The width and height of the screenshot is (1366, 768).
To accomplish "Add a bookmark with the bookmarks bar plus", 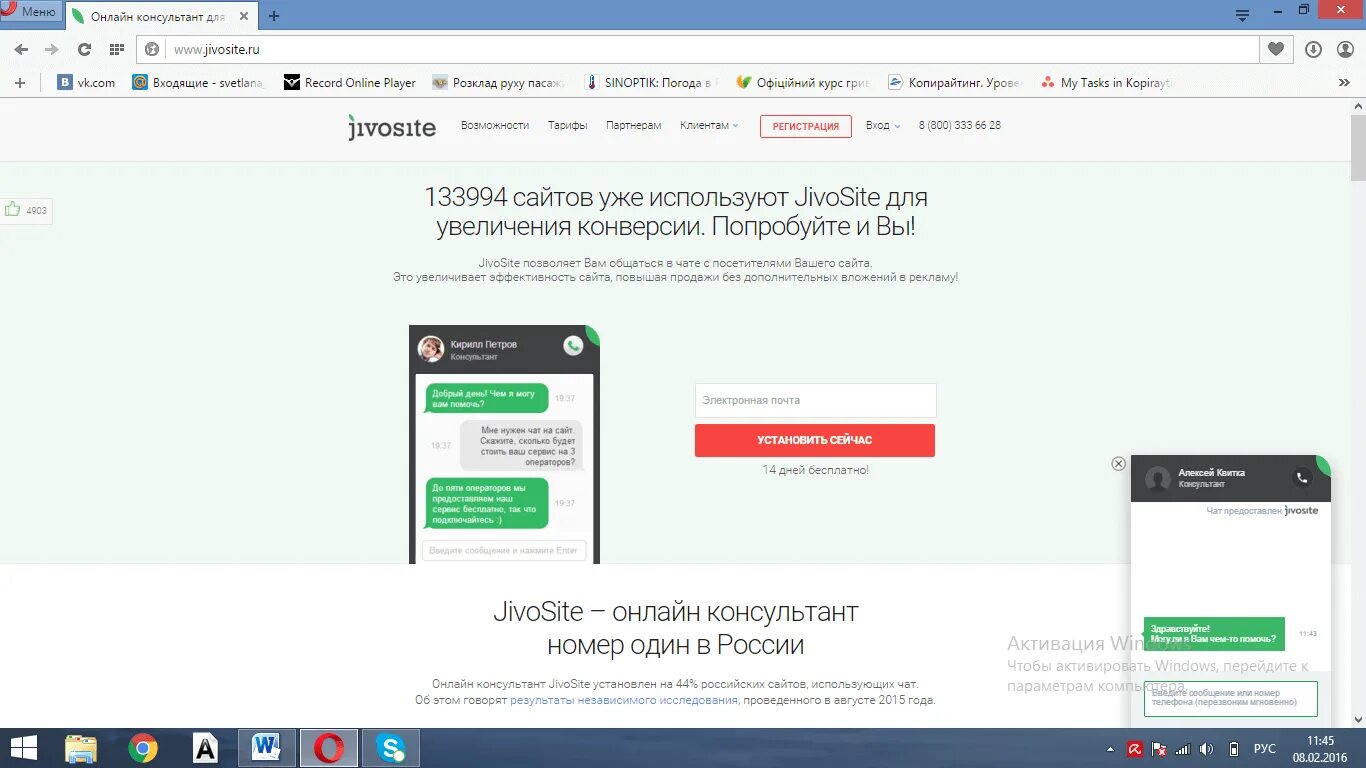I will click(19, 83).
